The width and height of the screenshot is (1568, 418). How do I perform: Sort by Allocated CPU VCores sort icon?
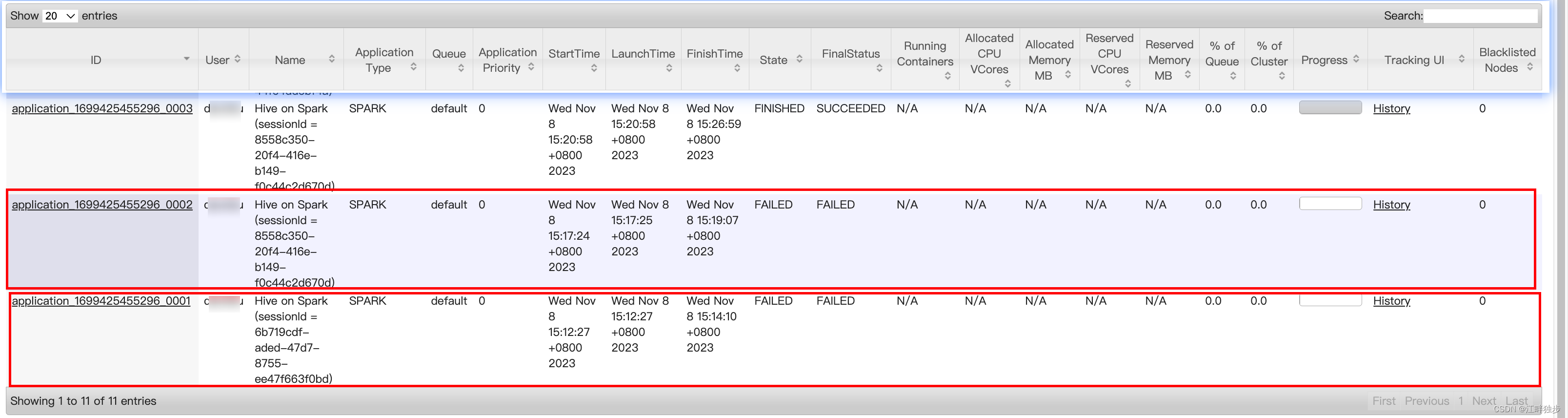(1007, 84)
